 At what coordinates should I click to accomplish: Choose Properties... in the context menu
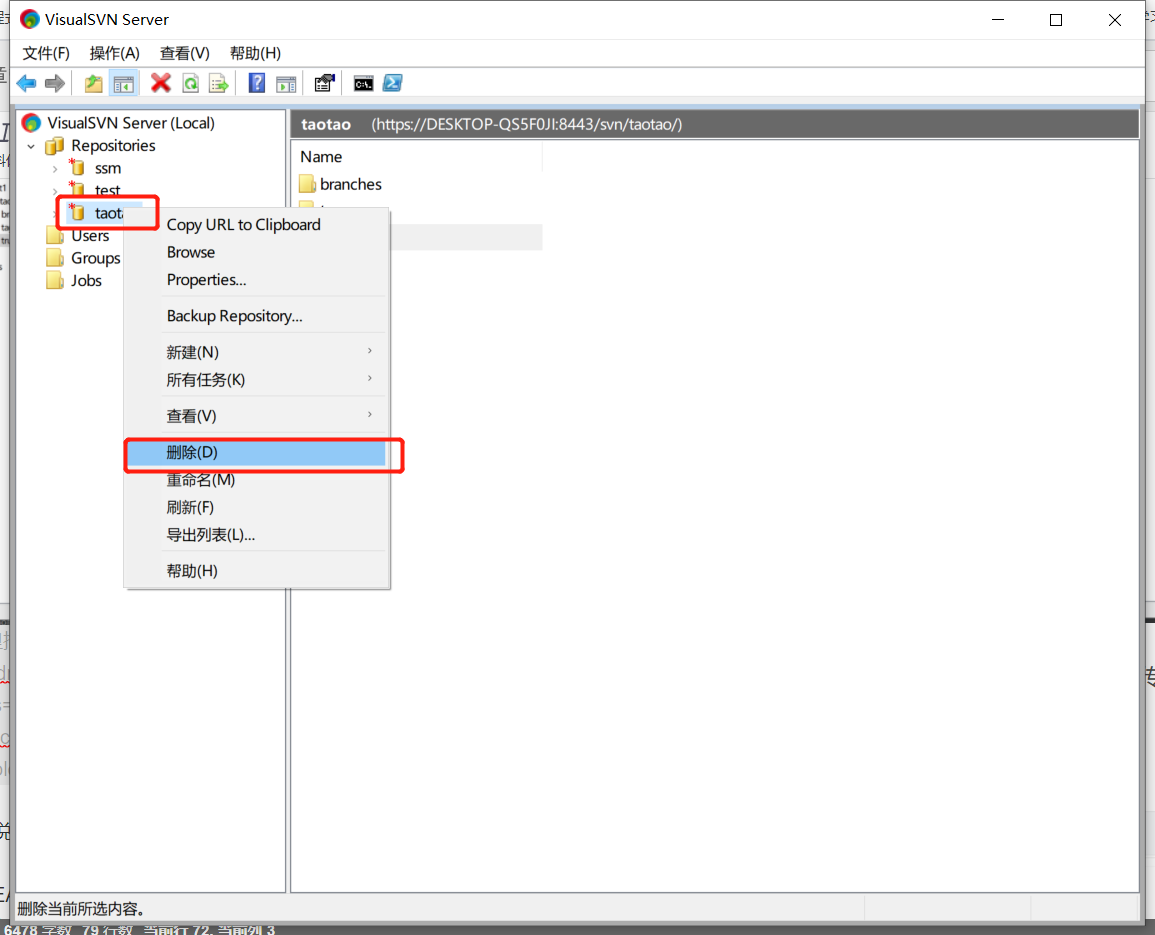(256, 280)
